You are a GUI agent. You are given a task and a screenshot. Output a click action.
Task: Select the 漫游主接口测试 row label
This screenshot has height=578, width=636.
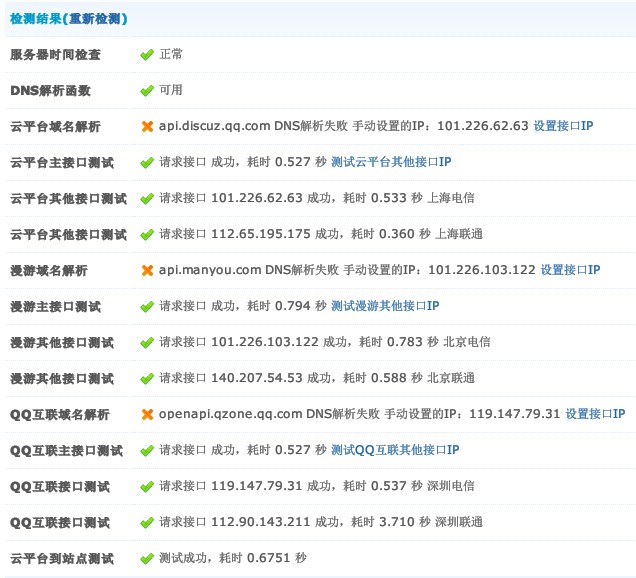pyautogui.click(x=55, y=307)
